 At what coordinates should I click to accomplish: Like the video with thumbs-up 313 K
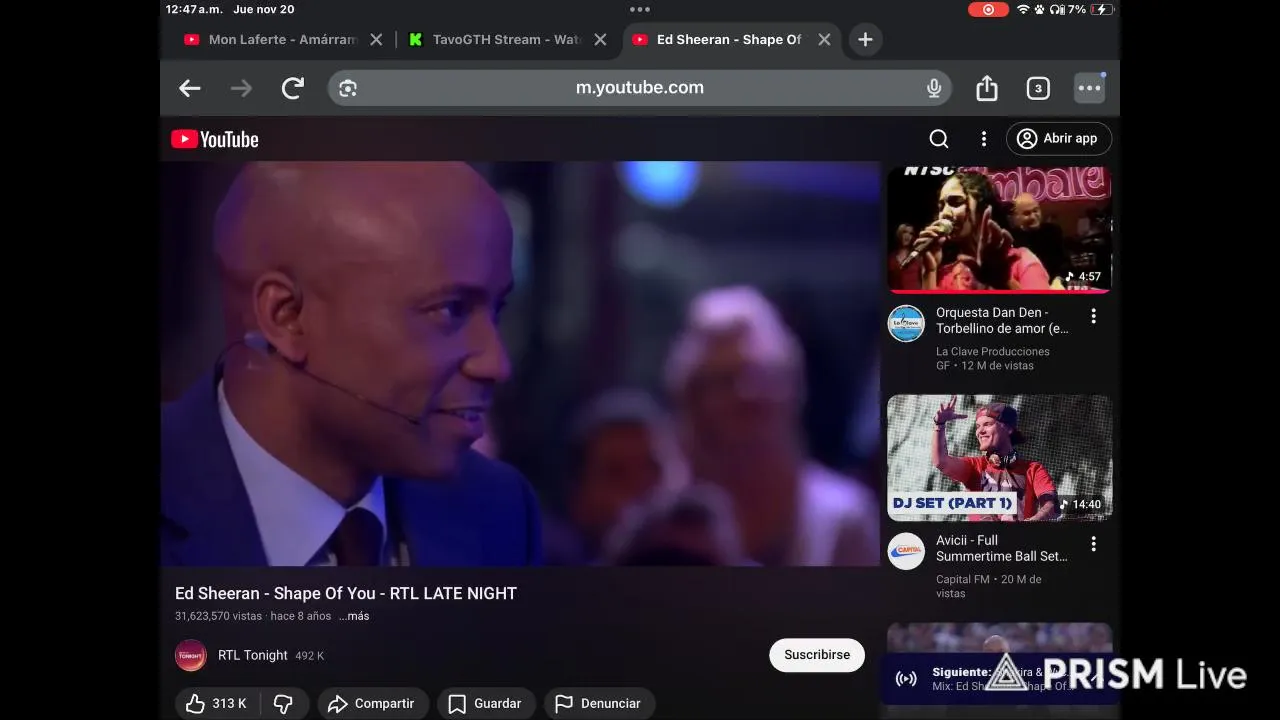point(216,704)
